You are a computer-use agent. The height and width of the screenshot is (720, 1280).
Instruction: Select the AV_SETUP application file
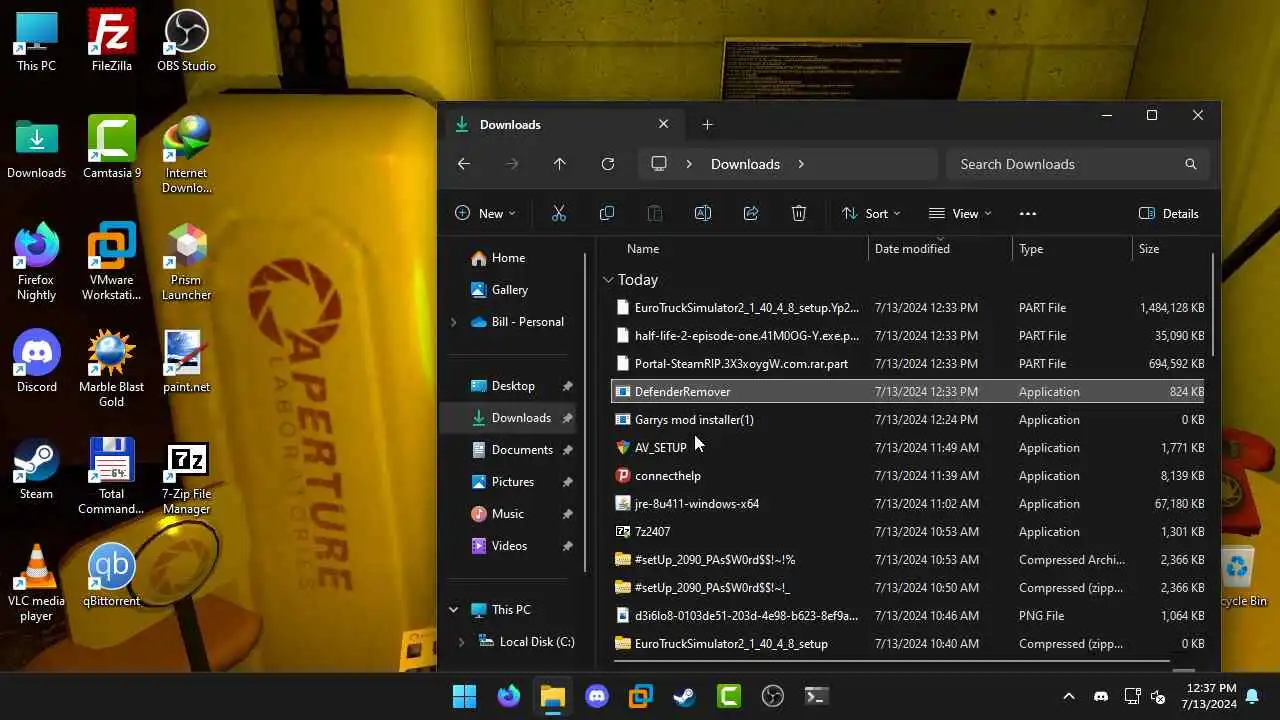point(908,448)
